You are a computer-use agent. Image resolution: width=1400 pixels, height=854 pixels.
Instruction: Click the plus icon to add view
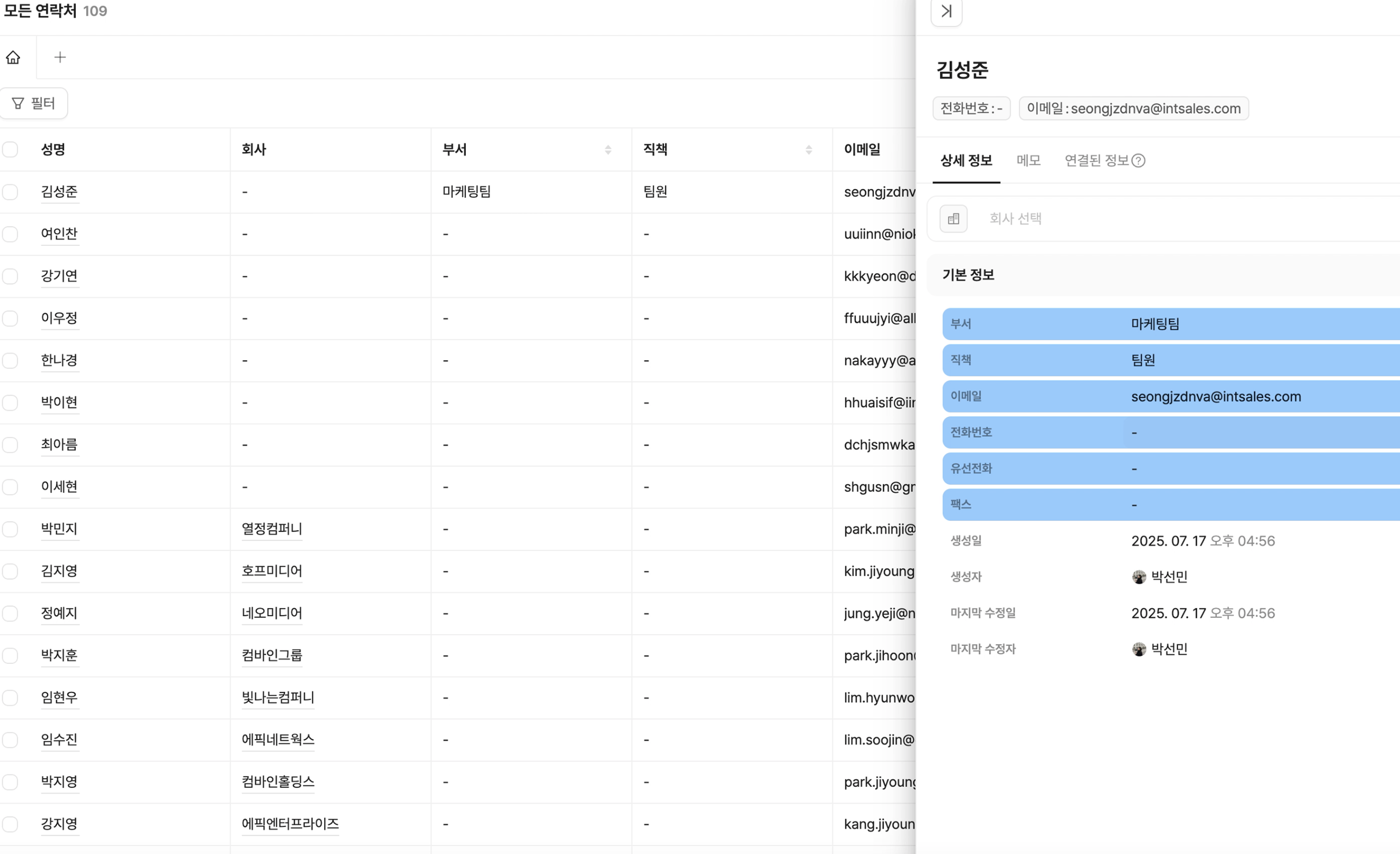coord(60,57)
